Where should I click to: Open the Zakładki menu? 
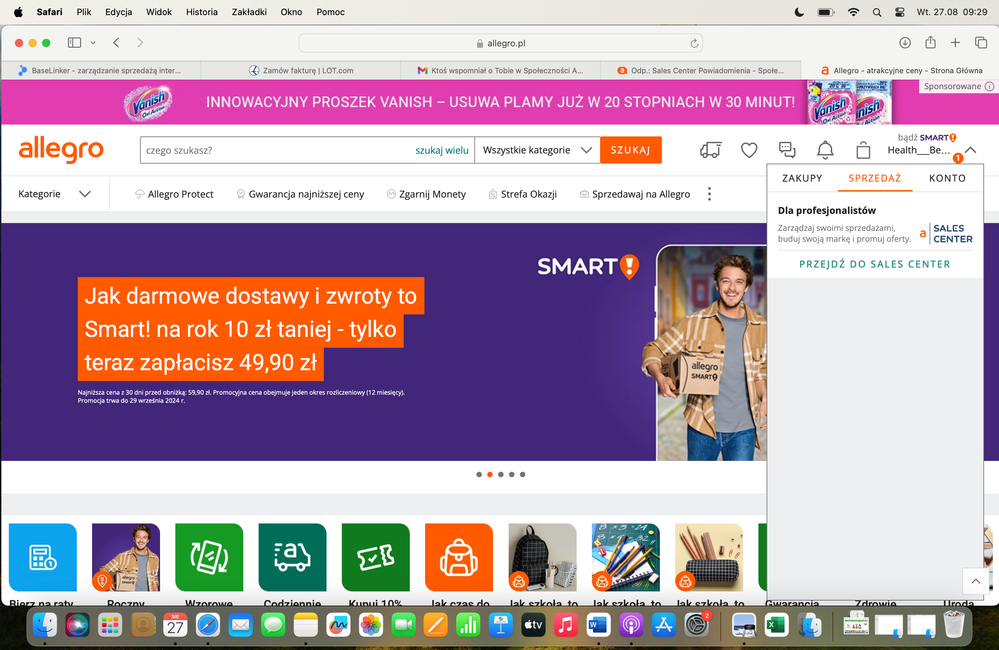(x=249, y=12)
